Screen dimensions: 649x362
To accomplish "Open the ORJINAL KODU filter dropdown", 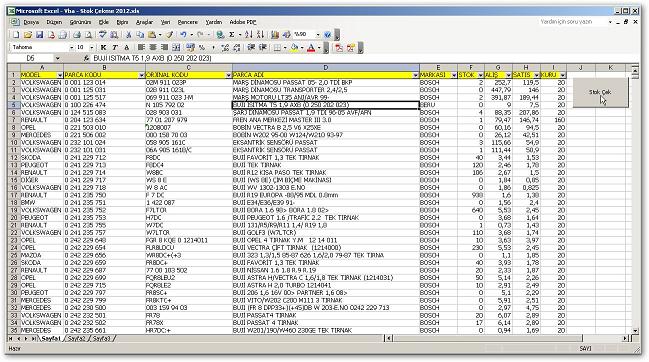I will click(228, 75).
